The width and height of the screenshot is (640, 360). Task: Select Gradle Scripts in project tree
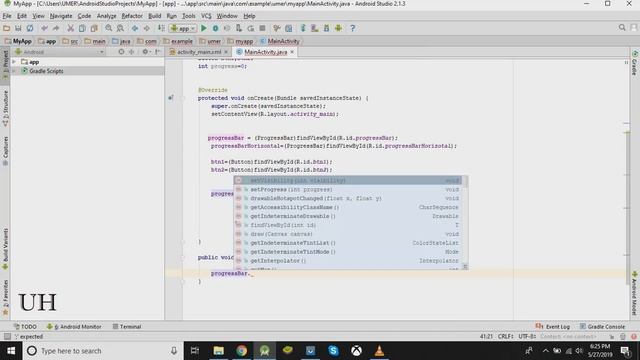[x=46, y=71]
